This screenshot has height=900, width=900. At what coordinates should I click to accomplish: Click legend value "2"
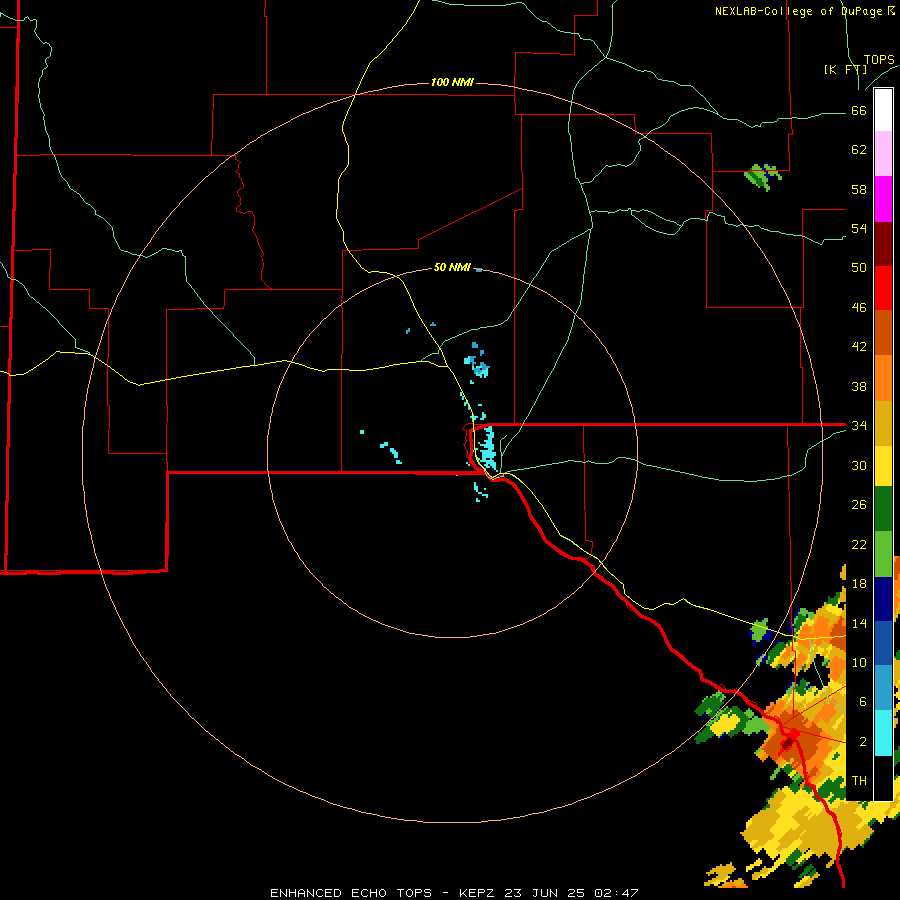[863, 742]
